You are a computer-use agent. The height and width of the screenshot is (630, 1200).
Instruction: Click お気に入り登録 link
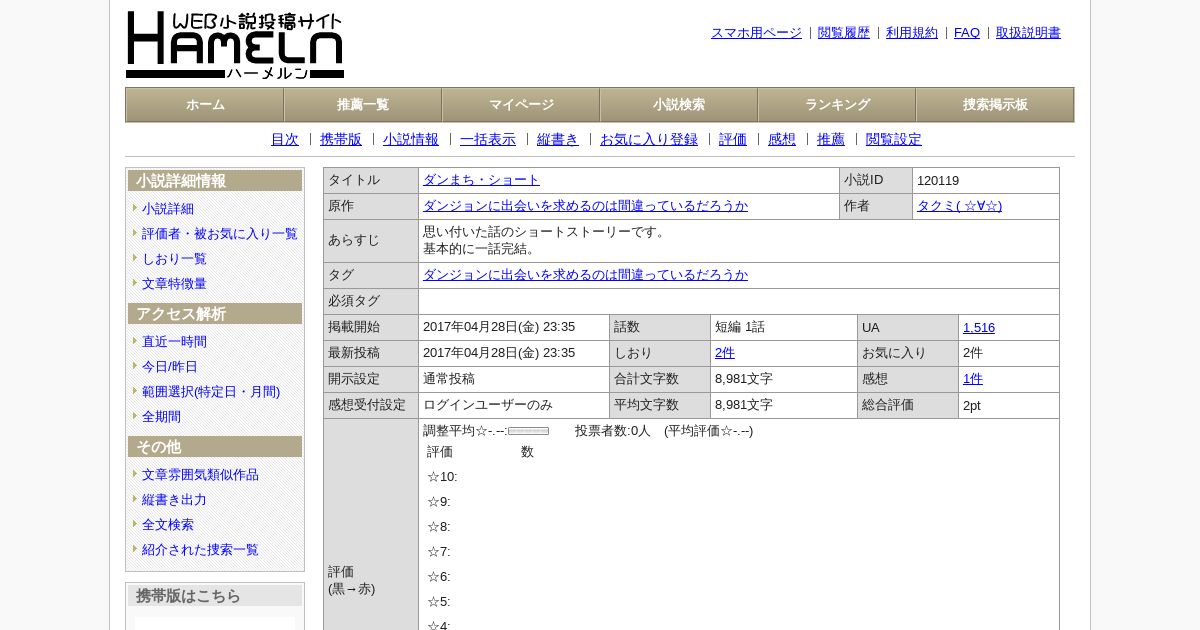click(649, 140)
